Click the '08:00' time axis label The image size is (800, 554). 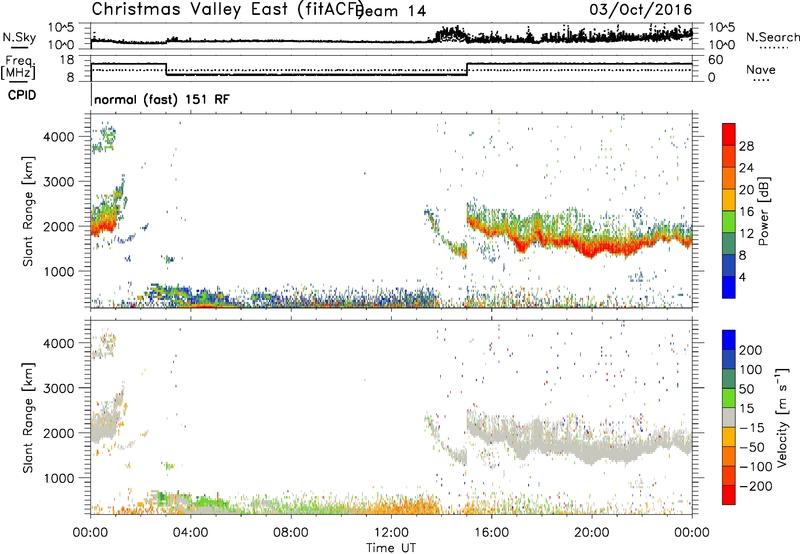pos(291,533)
